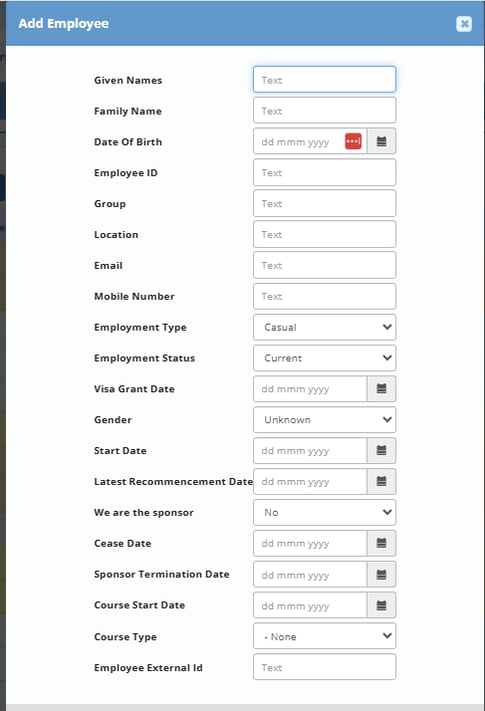Focus the Given Names text field

coord(325,80)
